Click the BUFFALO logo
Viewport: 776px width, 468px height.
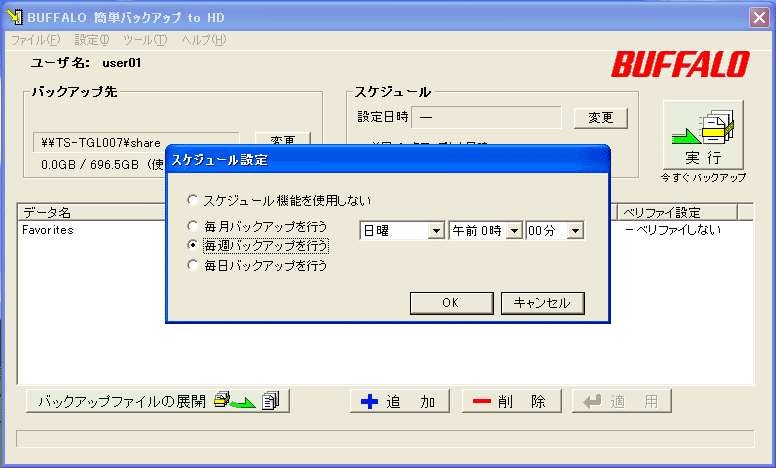[x=680, y=64]
